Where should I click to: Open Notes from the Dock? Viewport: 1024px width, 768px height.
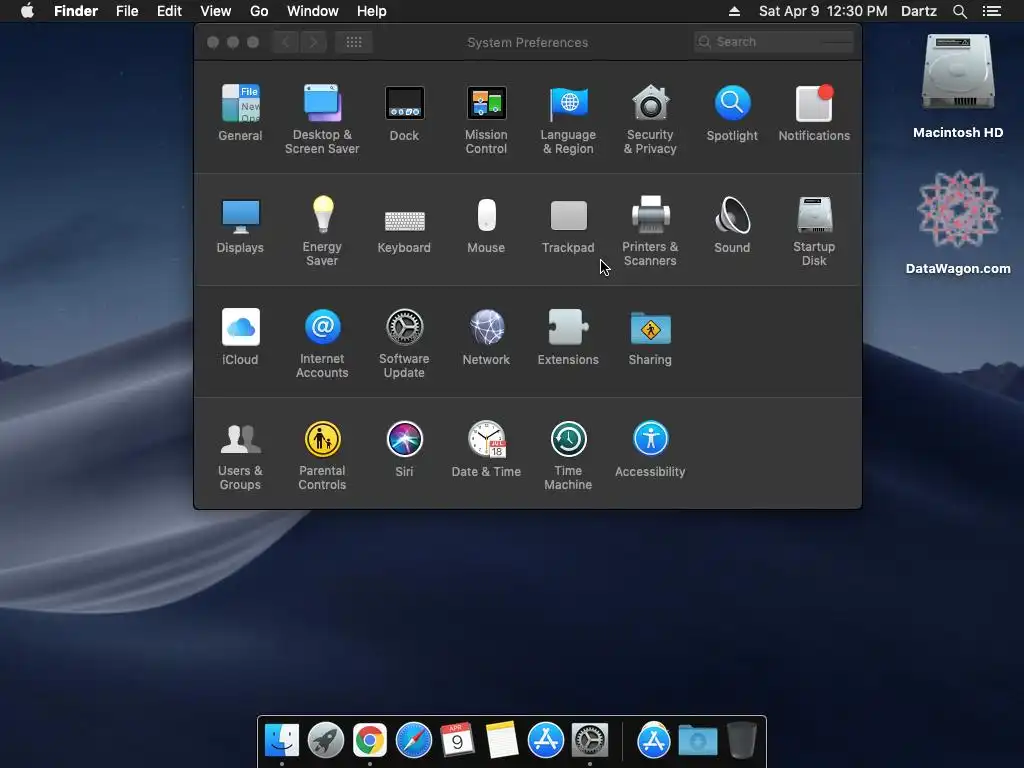(x=502, y=741)
